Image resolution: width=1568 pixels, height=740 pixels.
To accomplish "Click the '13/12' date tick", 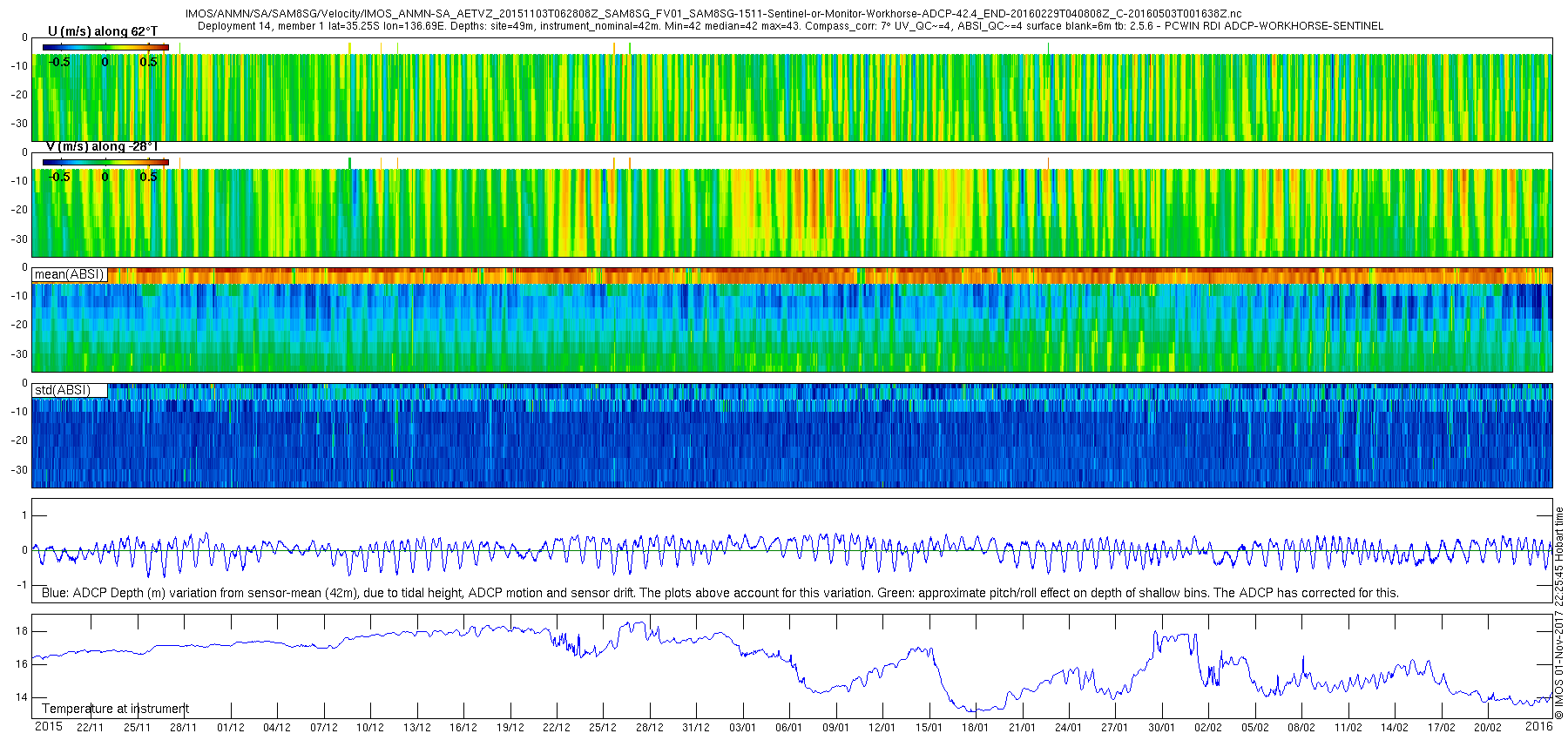I will click(416, 728).
